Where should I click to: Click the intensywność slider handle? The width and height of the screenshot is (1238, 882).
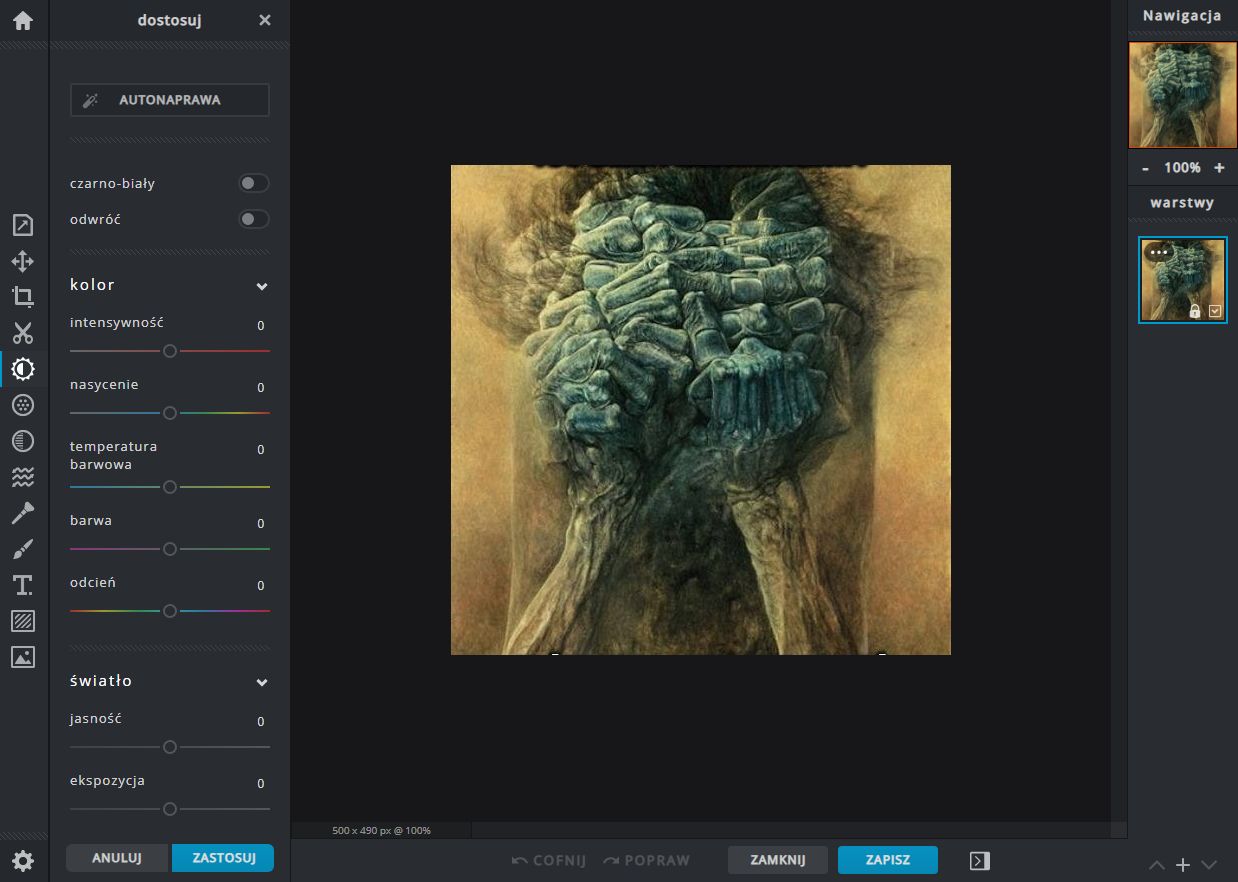tap(170, 351)
